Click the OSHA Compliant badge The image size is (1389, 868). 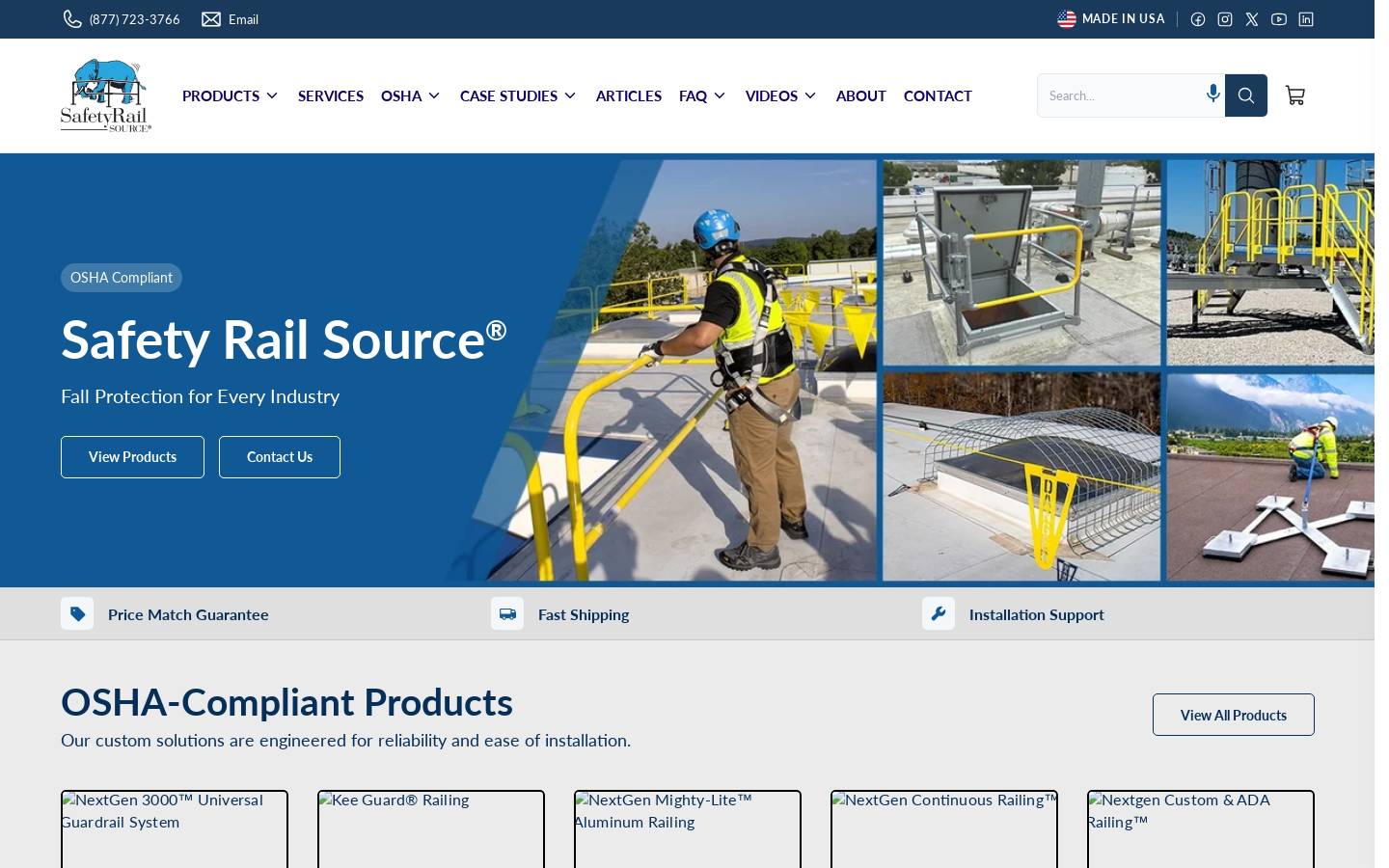click(122, 278)
